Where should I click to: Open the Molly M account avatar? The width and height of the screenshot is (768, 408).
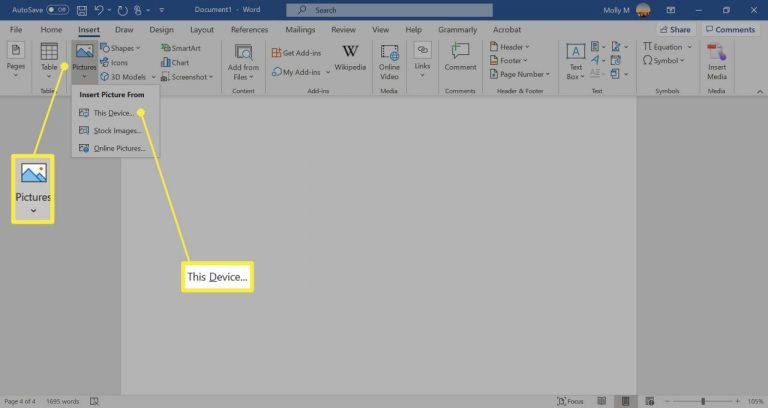(x=643, y=10)
